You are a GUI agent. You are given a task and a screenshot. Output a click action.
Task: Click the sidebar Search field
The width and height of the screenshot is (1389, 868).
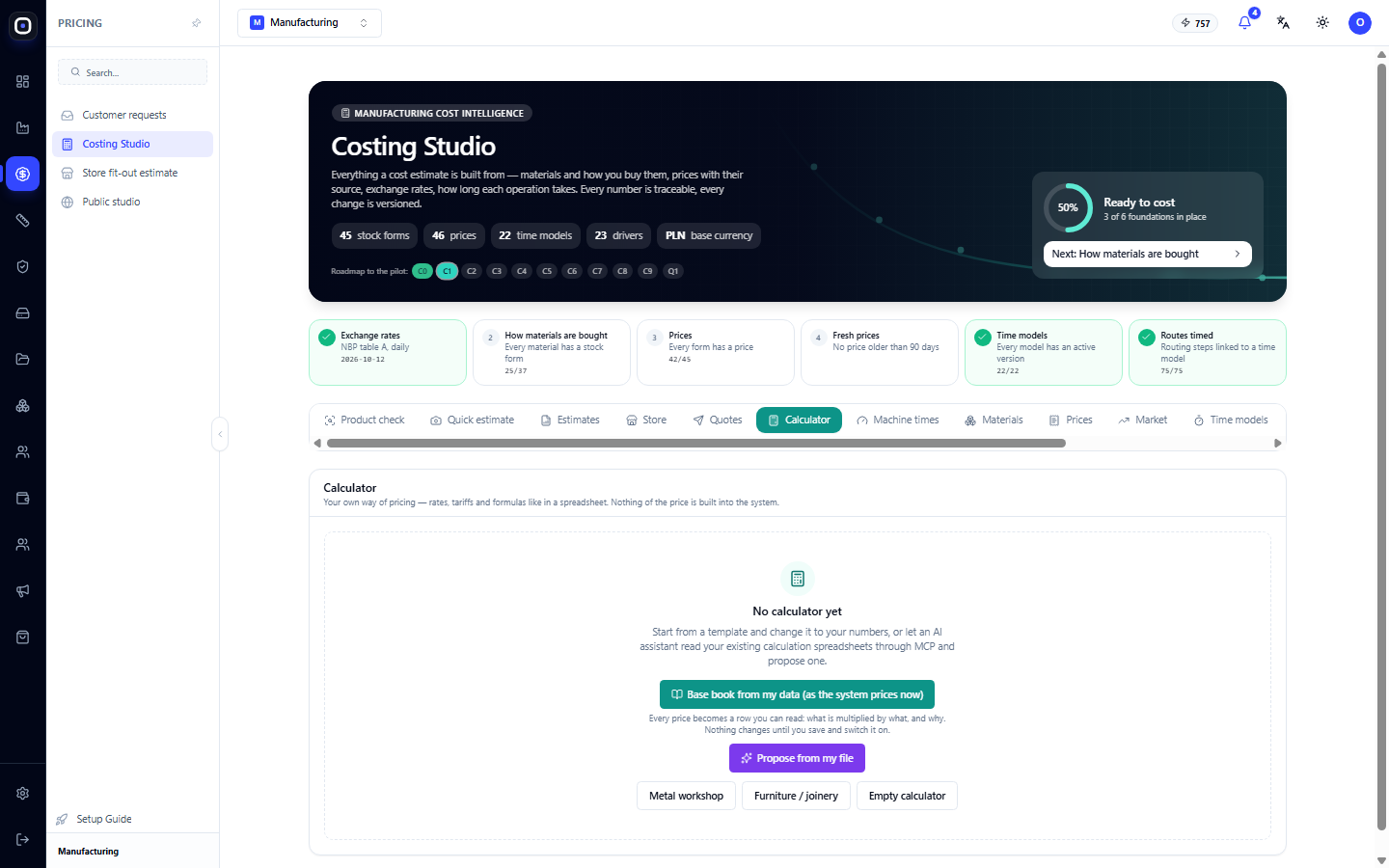click(132, 72)
